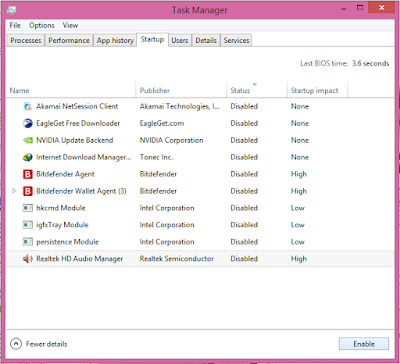Click the Enable button
The width and height of the screenshot is (400, 364).
(364, 344)
